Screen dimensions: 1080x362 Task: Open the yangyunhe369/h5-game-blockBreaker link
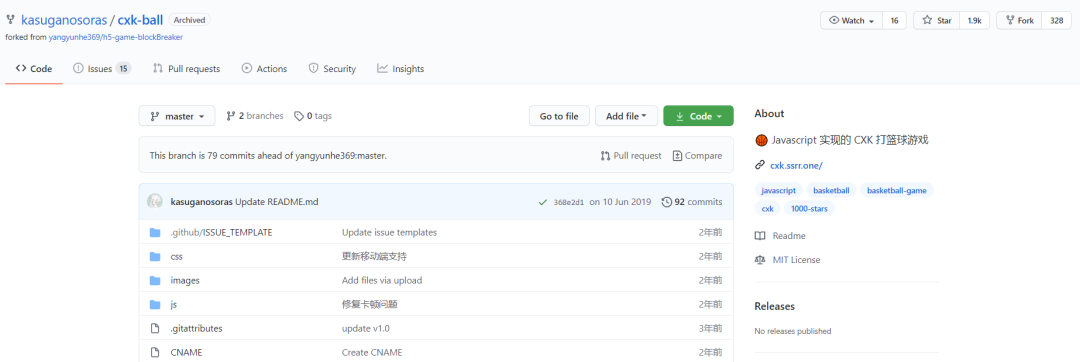116,37
